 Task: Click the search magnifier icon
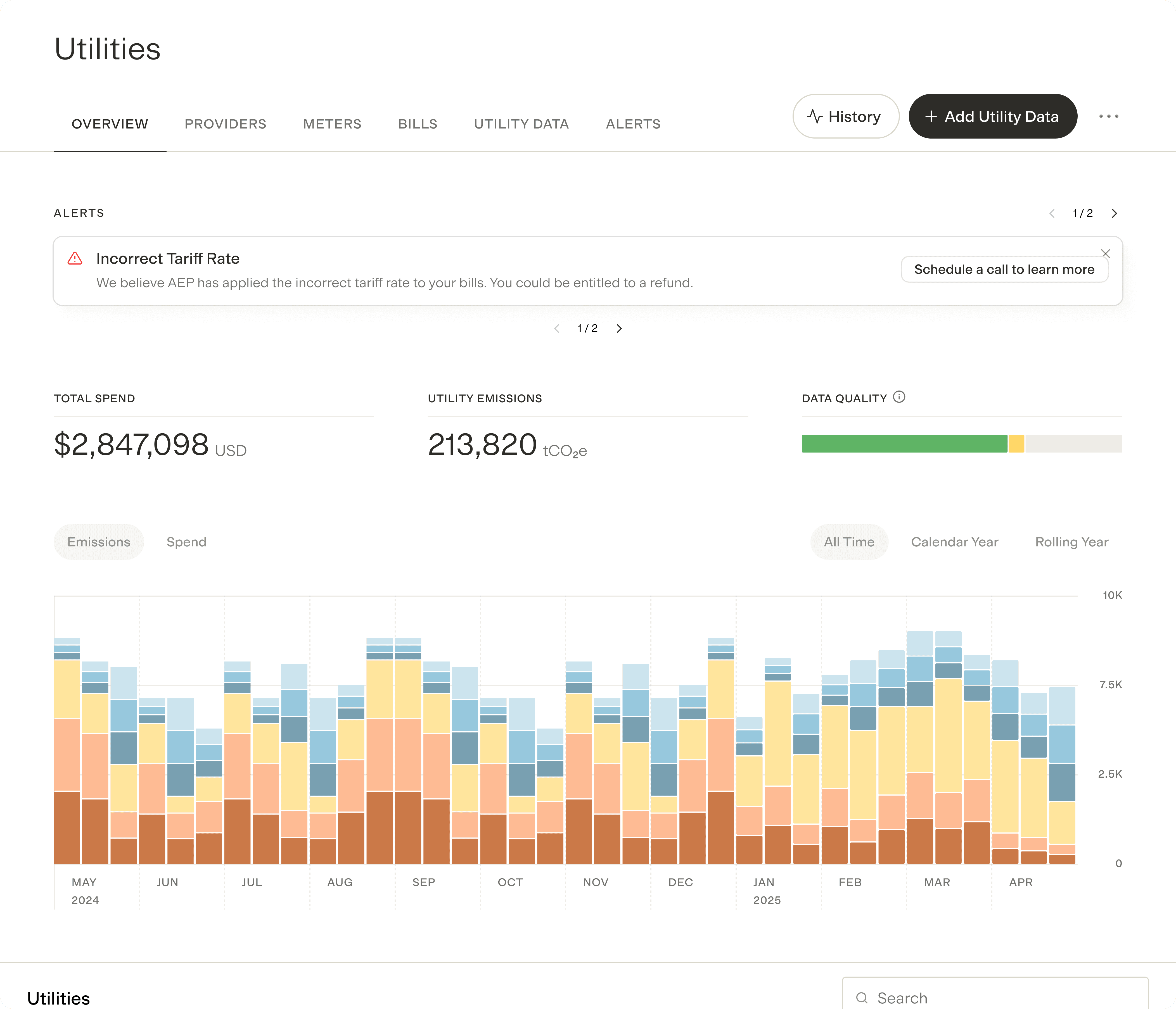point(862,998)
